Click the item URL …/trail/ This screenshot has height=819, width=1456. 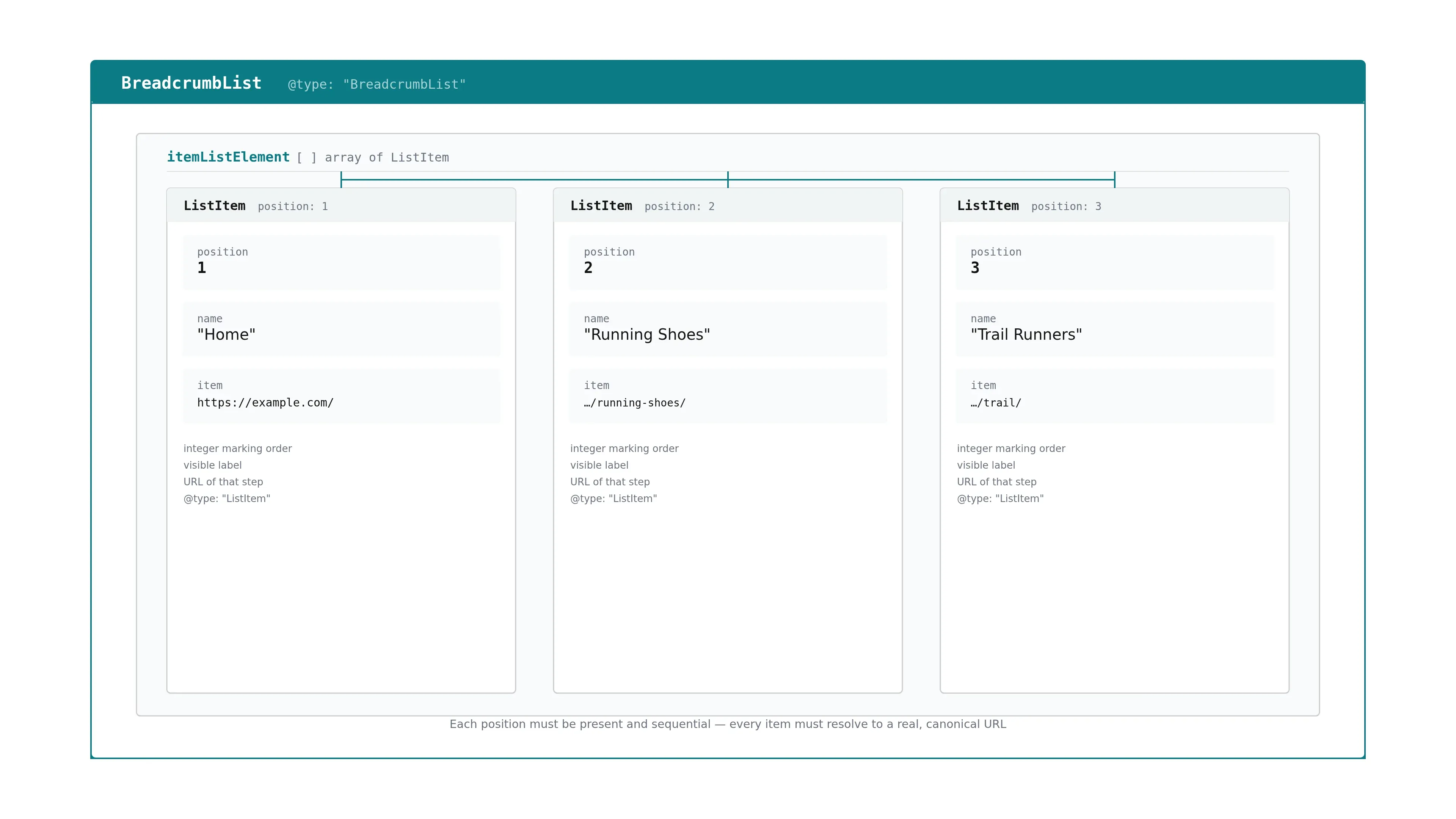[995, 402]
